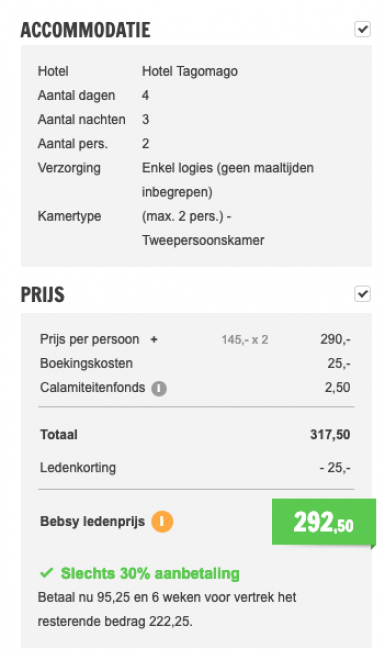Select the Tweepersoonskamer room type text

203,240
